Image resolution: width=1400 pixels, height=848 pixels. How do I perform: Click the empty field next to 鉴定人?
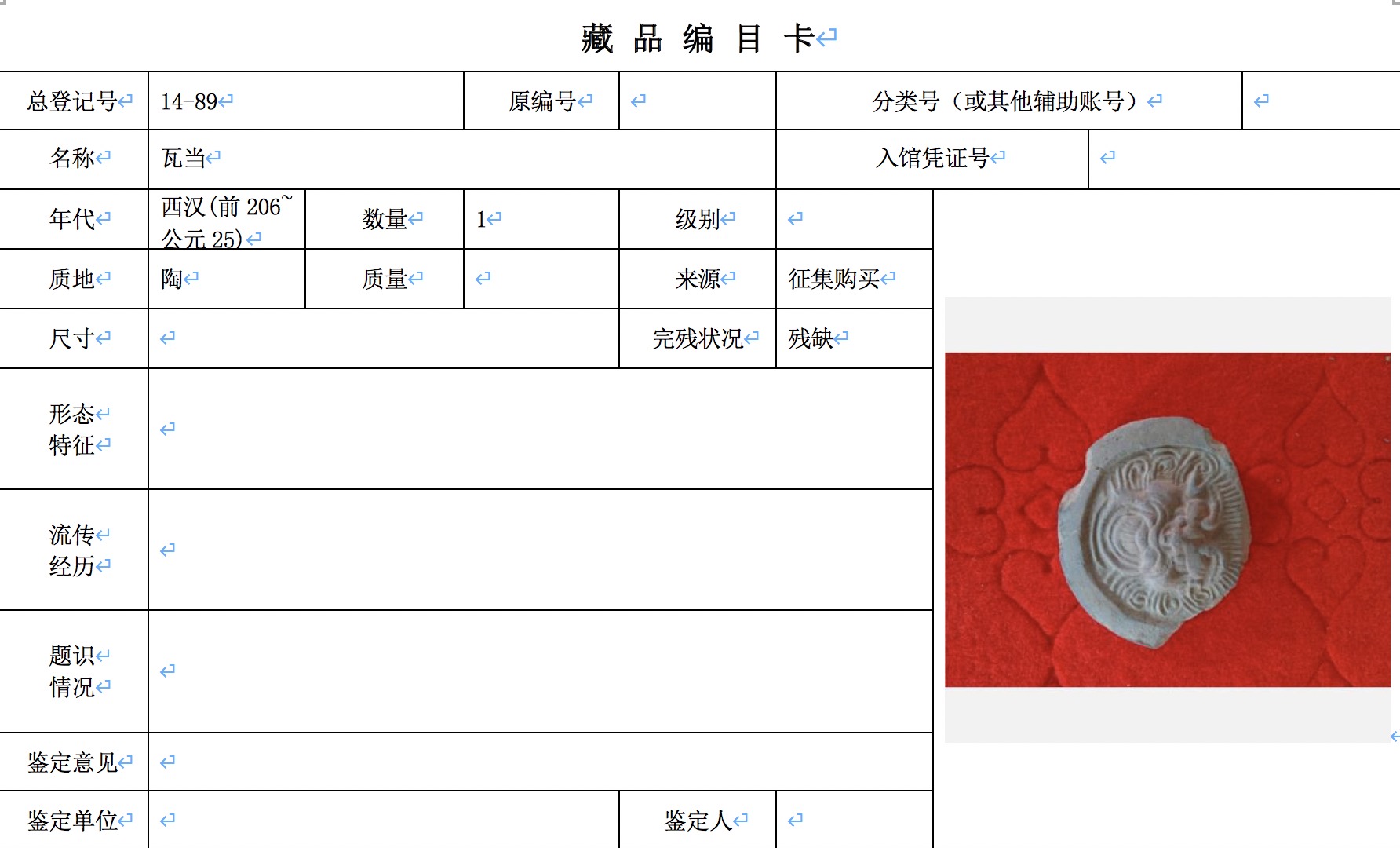coord(855,820)
